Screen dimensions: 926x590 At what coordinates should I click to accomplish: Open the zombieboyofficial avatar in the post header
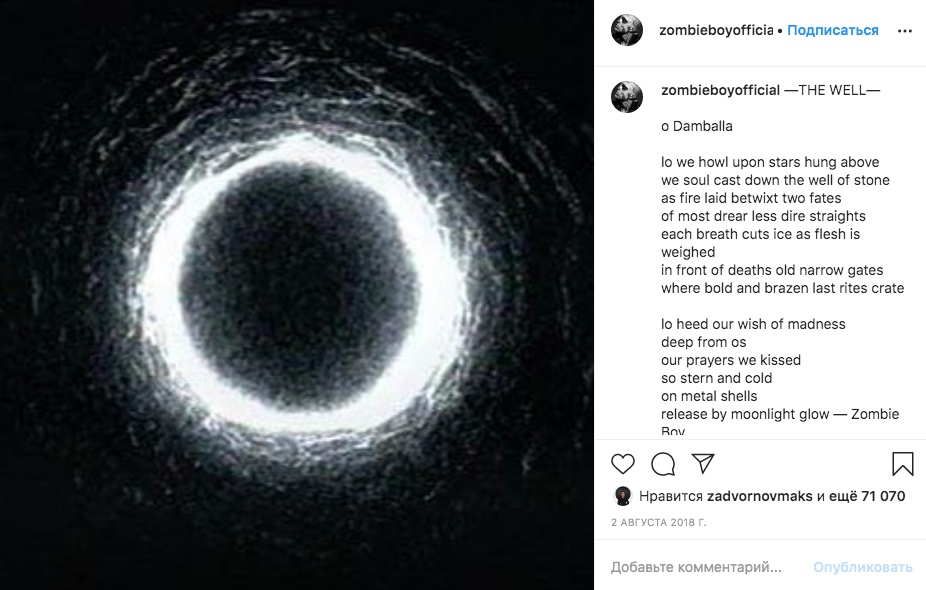click(627, 31)
